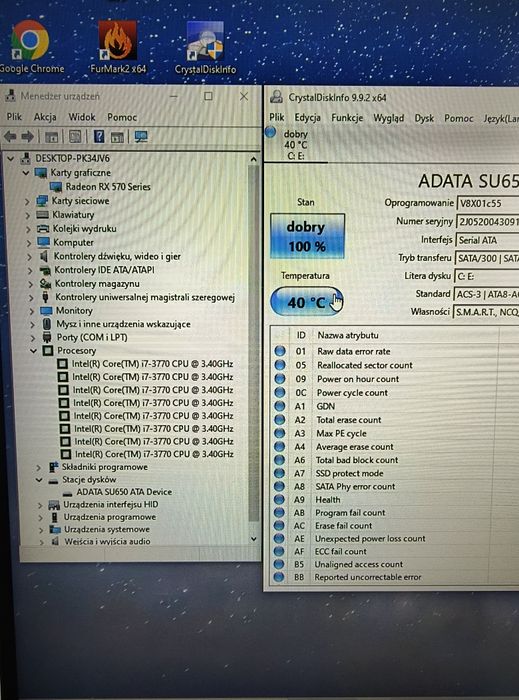Viewport: 519px width, 700px height.
Task: Maximize the Menedżer urządzeń window
Action: coord(208,96)
